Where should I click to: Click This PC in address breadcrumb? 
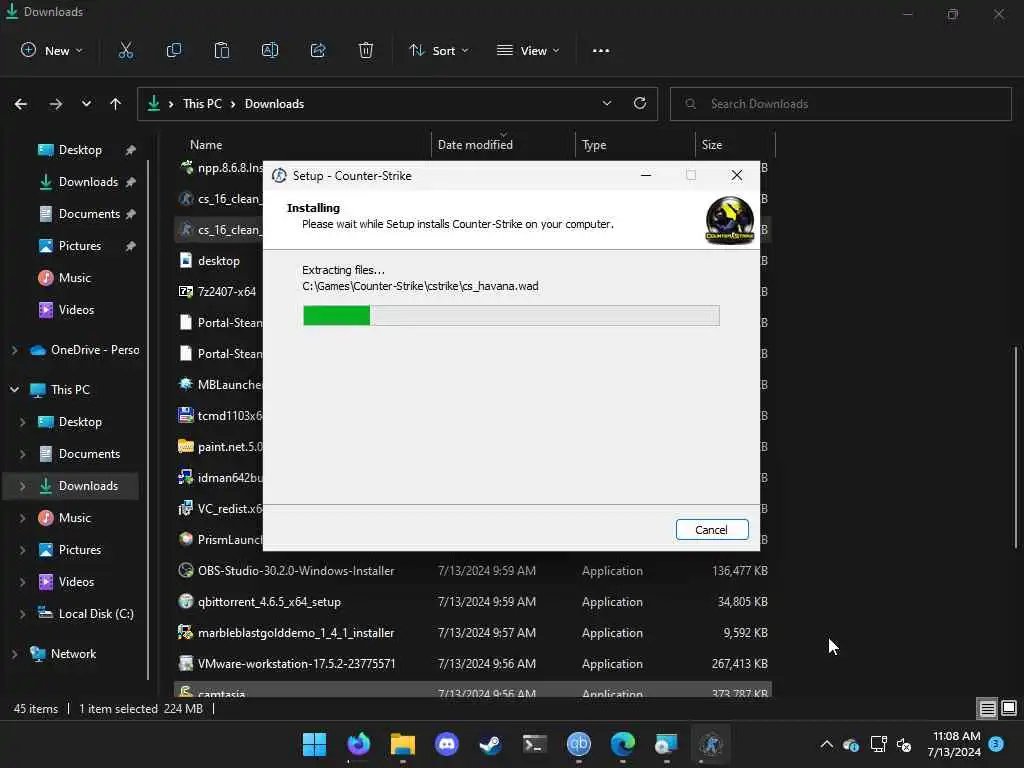click(202, 104)
